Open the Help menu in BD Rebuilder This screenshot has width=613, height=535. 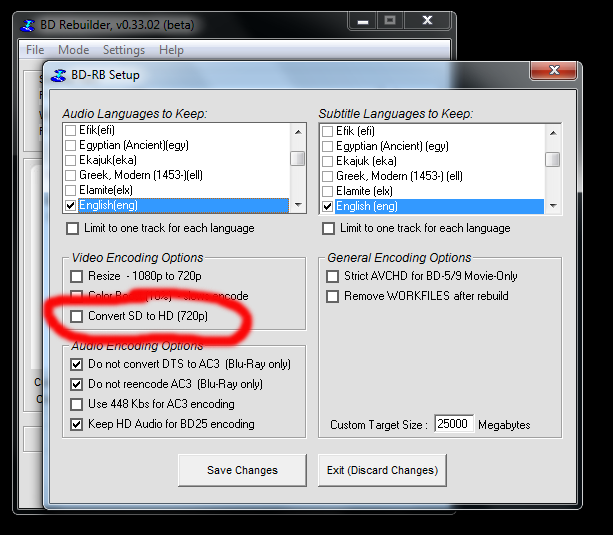click(171, 50)
